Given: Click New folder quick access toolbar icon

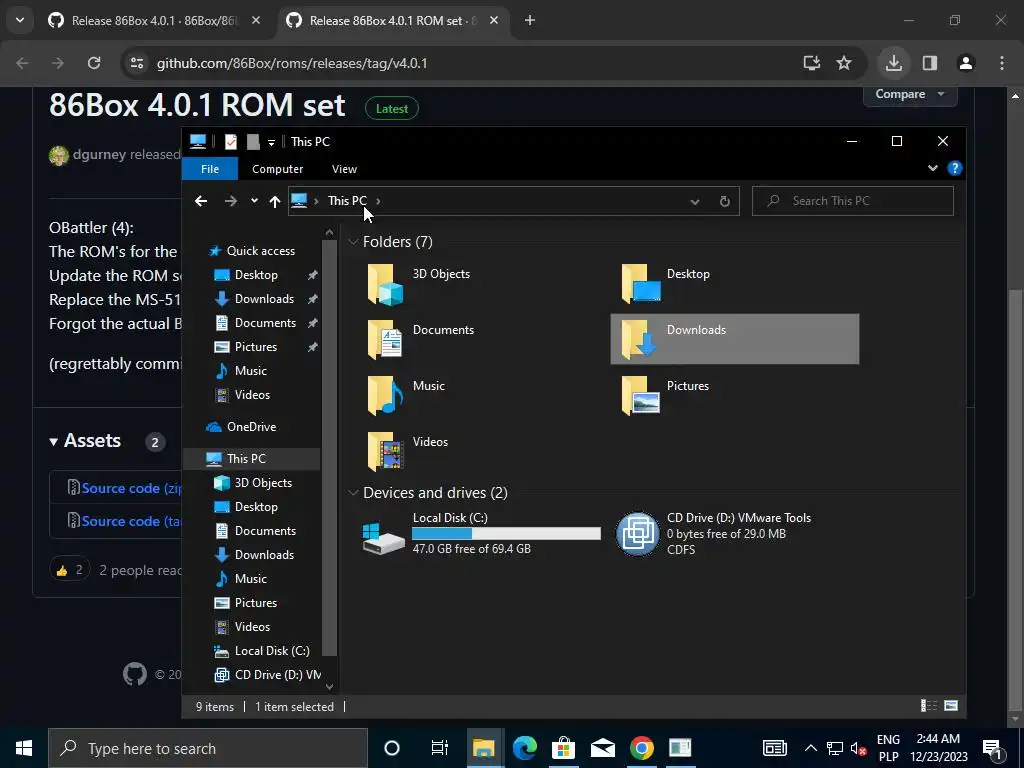Looking at the screenshot, I should pyautogui.click(x=253, y=142).
